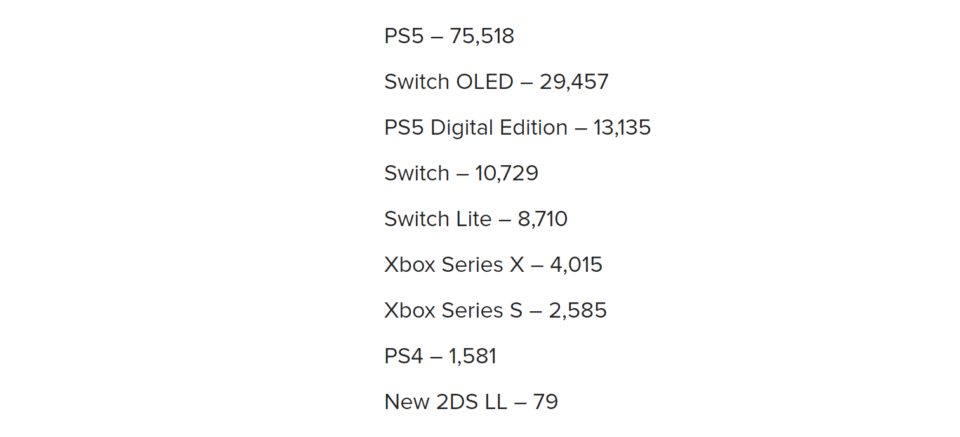This screenshot has height=437, width=960.
Task: Click the Xbox Series X figure 4,015
Action: (576, 265)
